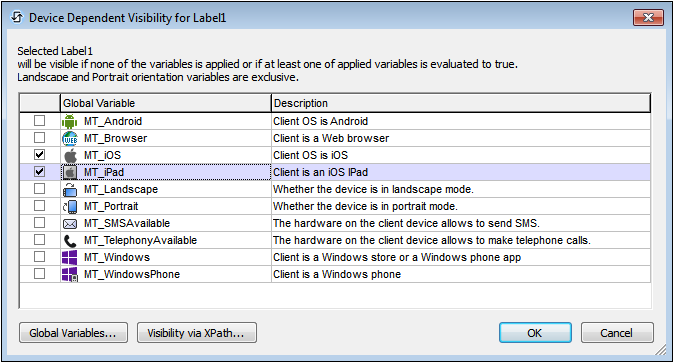Click the envelope icon for MT_SMSAvailable
Viewport: 674px width, 363px height.
pos(70,224)
